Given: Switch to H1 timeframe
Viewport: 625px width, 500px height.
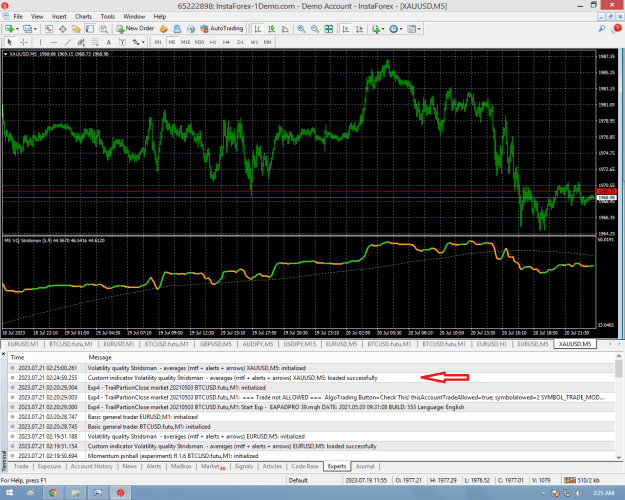Looking at the screenshot, I should (213, 42).
